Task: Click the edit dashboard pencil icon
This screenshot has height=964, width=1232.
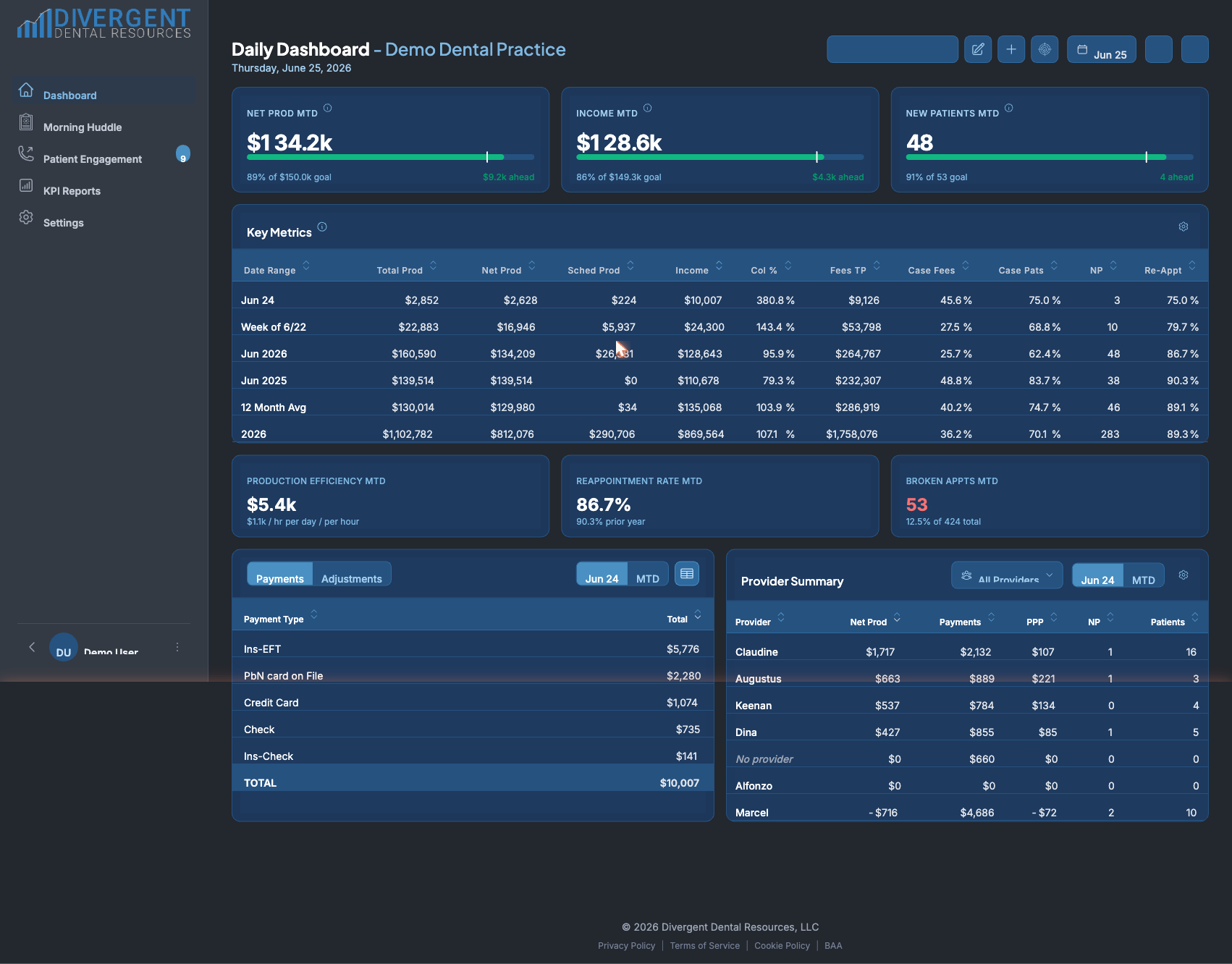Action: [x=978, y=49]
